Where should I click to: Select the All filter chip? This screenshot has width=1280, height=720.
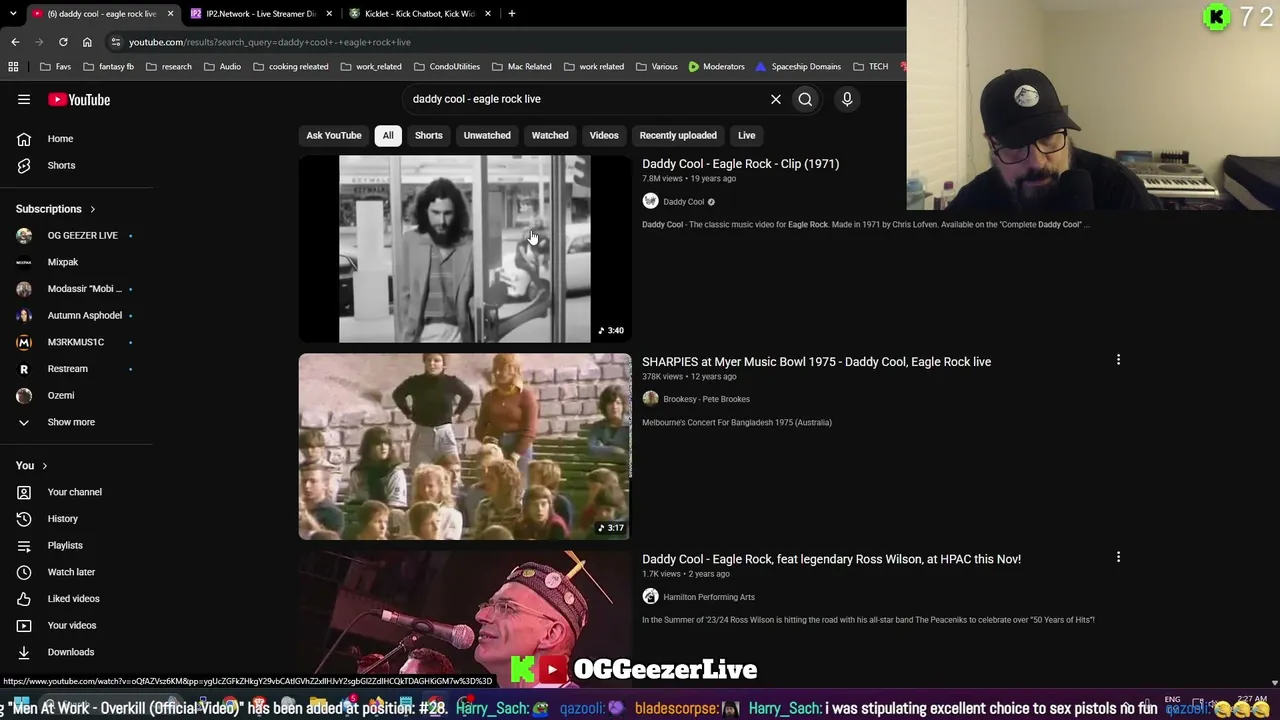[388, 135]
